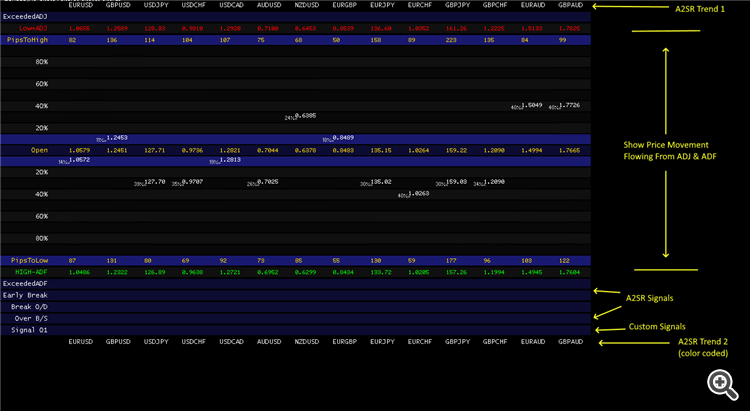Select AUDUSD in the top header row
Screen dimensions: 750x411
tap(269, 5)
